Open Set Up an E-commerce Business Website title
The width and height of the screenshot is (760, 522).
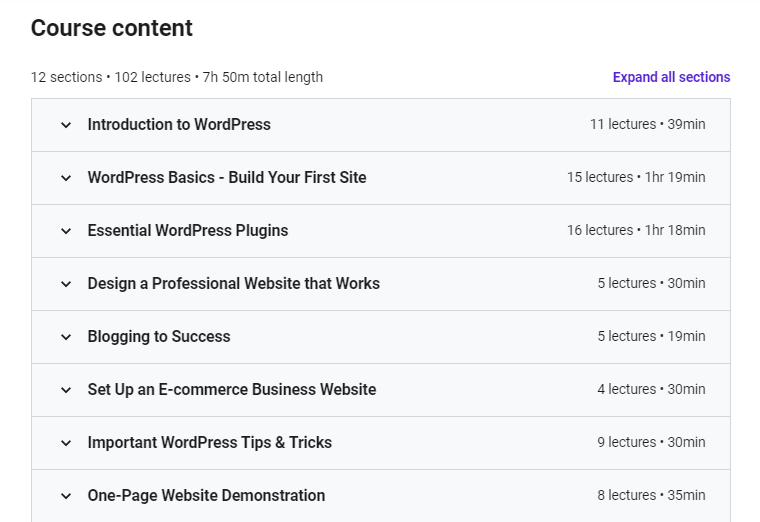[x=232, y=389]
